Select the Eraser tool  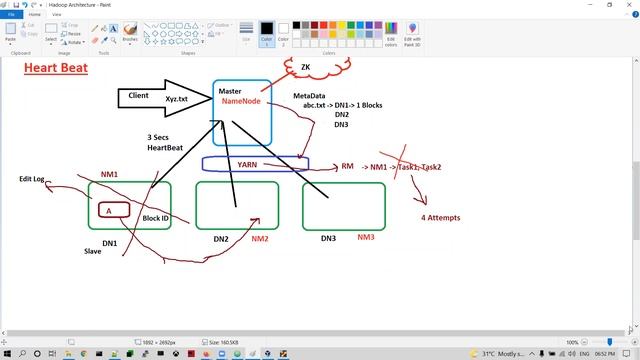coord(95,40)
